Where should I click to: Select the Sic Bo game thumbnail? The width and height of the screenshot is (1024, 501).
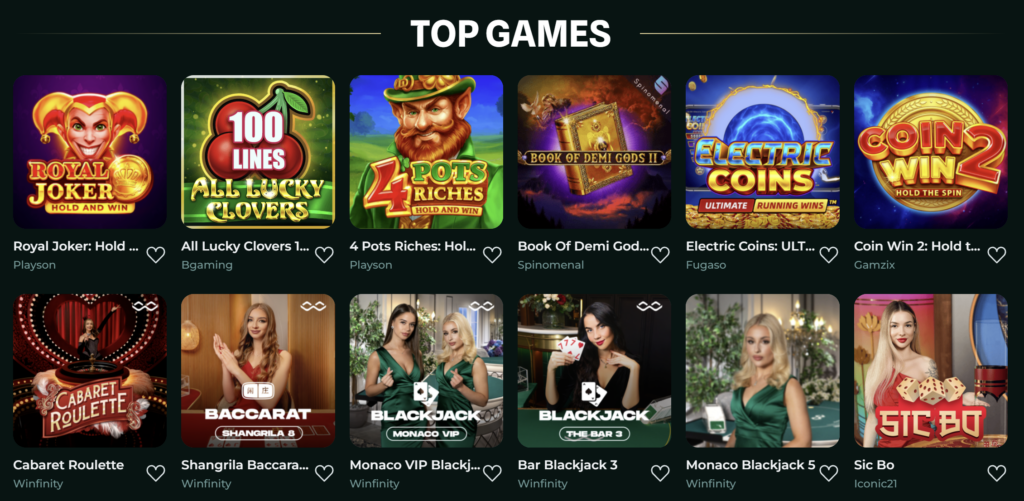pos(931,370)
